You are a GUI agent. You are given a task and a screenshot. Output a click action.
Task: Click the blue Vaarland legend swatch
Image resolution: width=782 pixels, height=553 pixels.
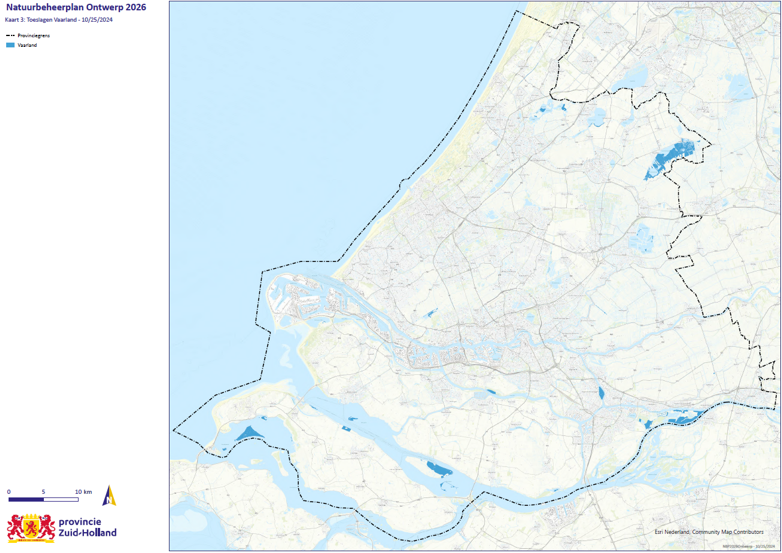(x=10, y=45)
